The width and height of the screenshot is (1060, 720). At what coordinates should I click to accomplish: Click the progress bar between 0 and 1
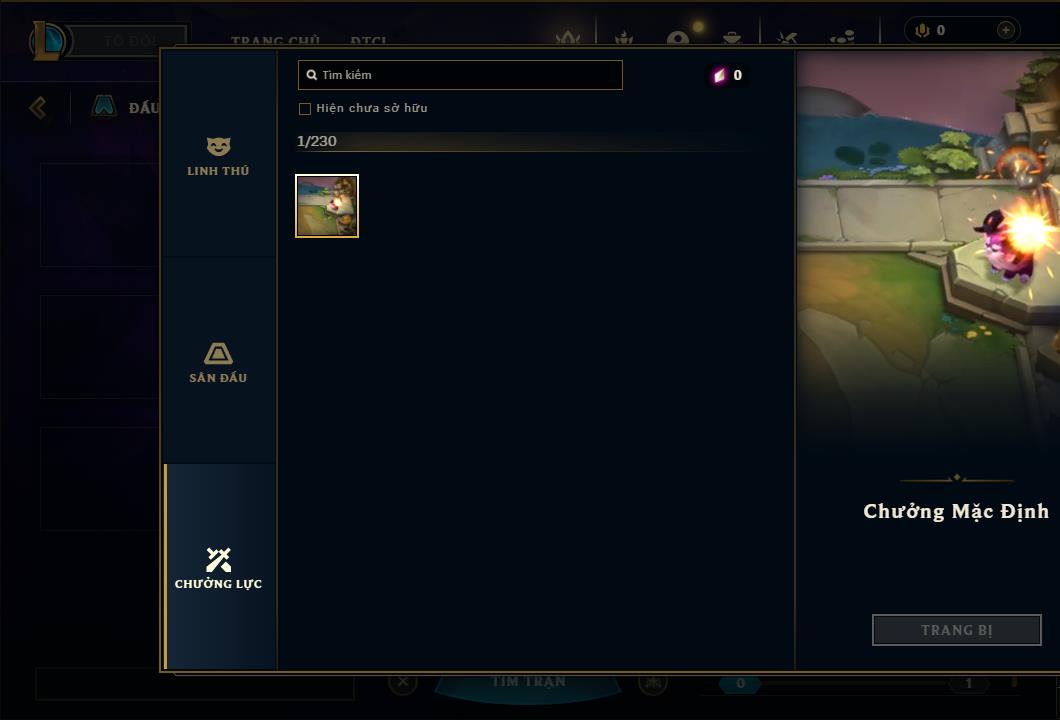point(854,683)
